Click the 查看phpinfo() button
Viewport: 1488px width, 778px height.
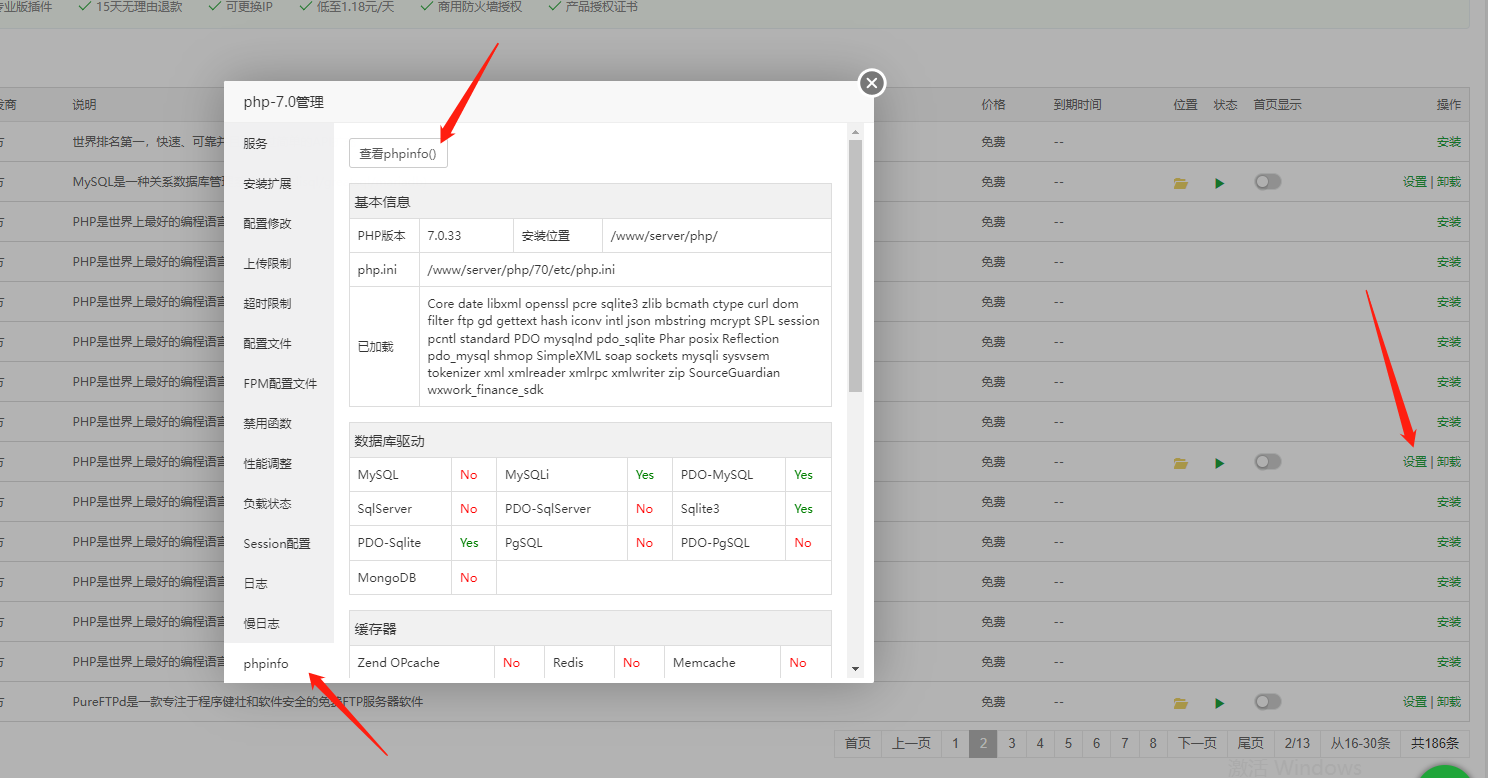pyautogui.click(x=398, y=154)
